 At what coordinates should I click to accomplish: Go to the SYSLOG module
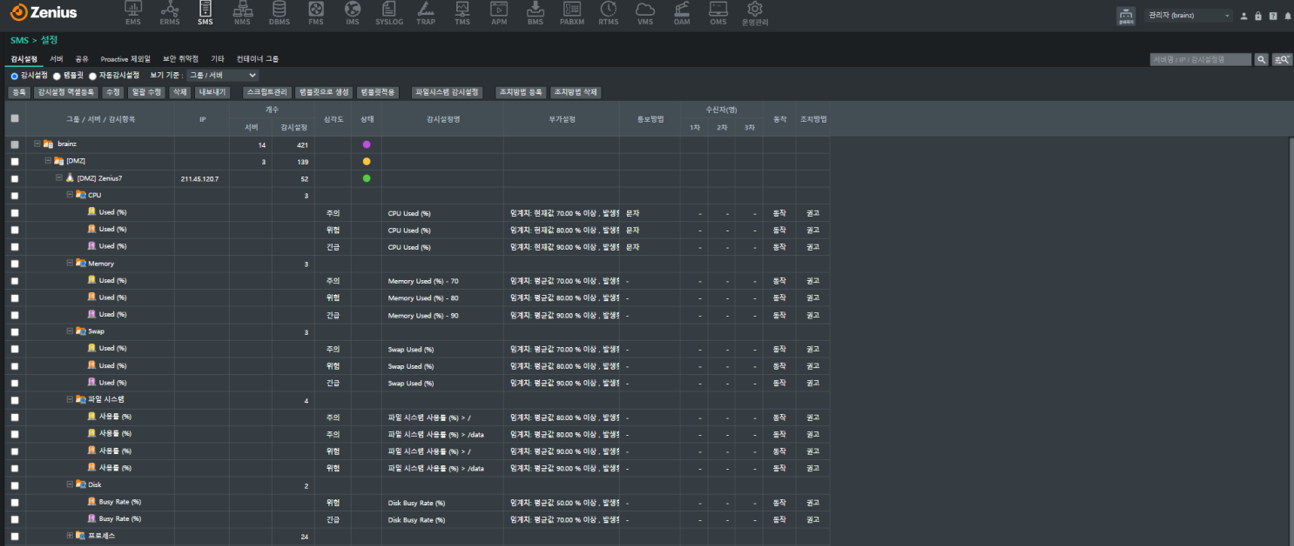coord(389,13)
